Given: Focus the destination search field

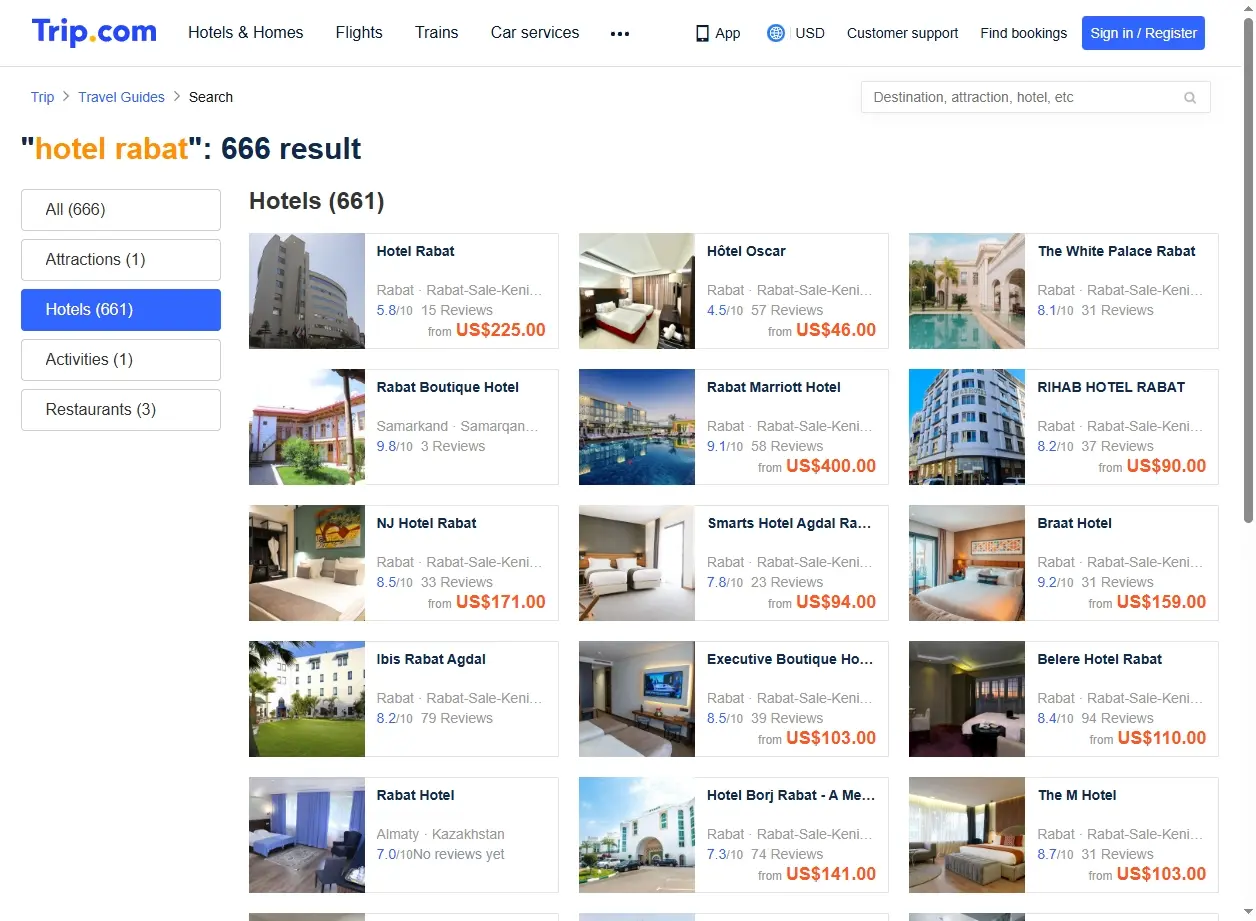Looking at the screenshot, I should (x=1035, y=97).
